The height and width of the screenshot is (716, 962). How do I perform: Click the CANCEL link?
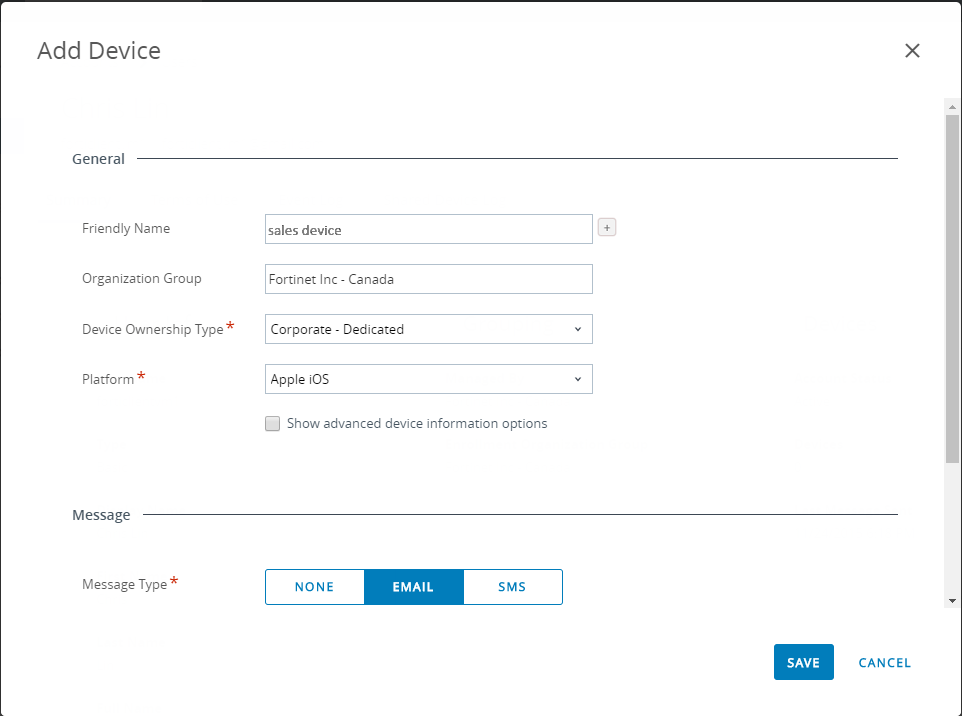[884, 663]
